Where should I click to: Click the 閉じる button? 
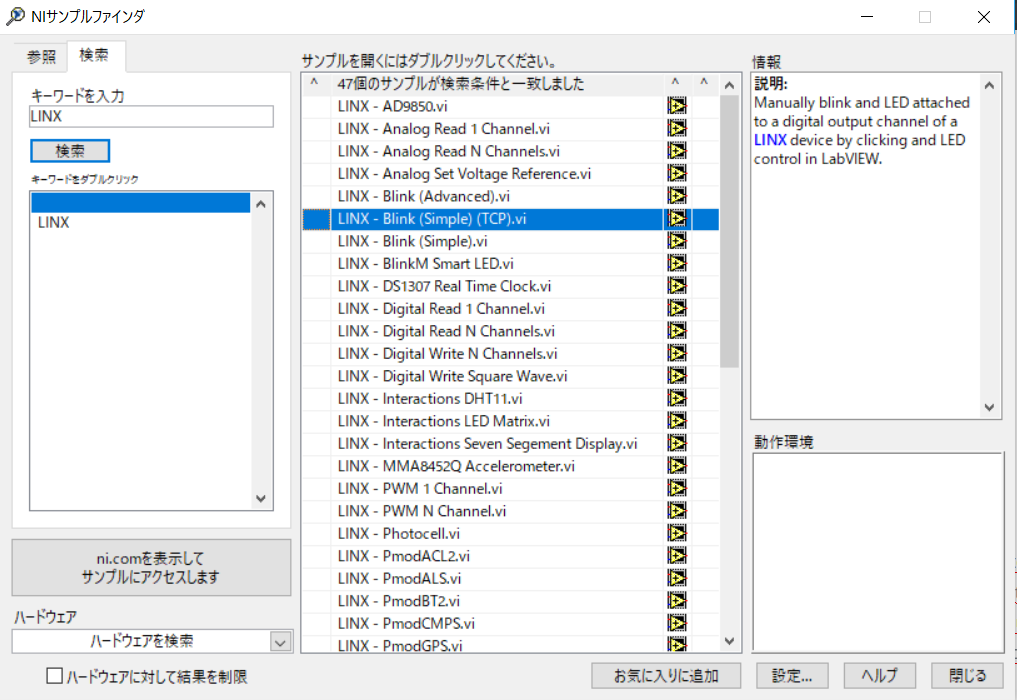[x=967, y=675]
